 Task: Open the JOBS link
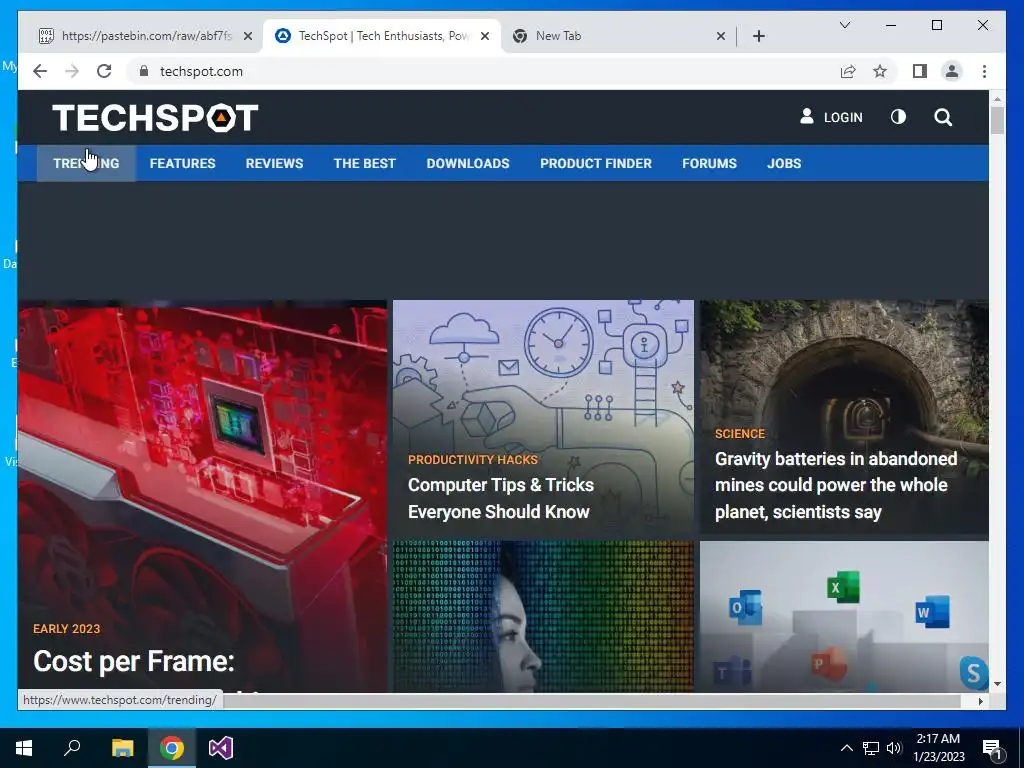tap(784, 163)
